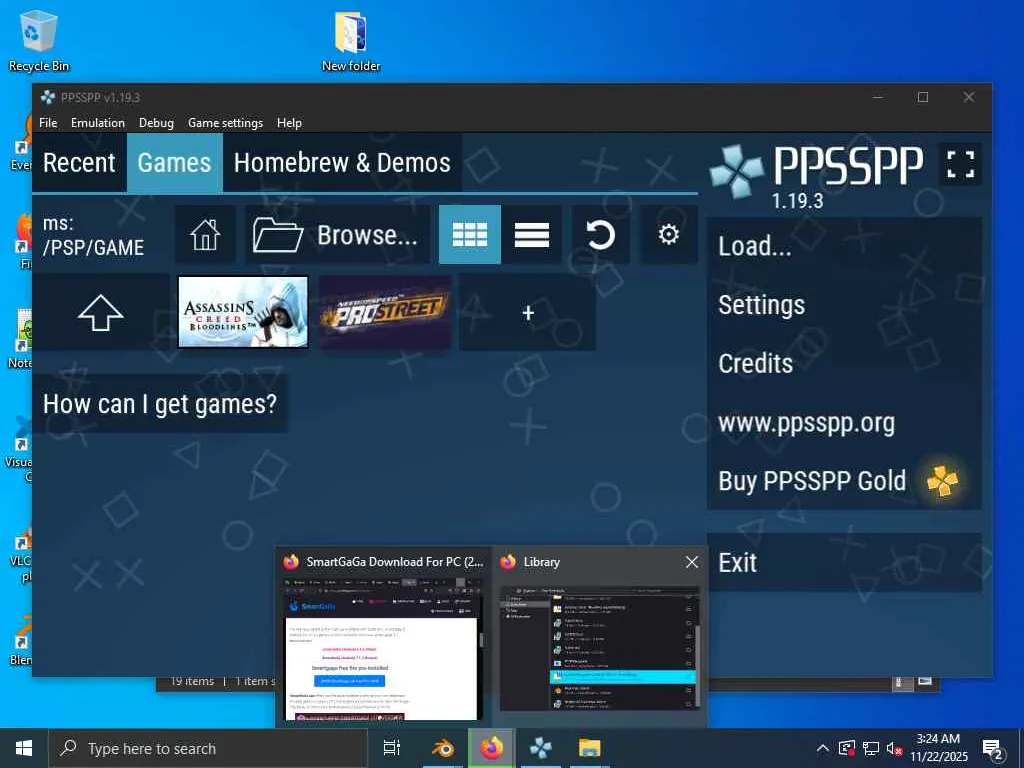Show hidden system tray icons
The width and height of the screenshot is (1024, 768).
pos(823,748)
